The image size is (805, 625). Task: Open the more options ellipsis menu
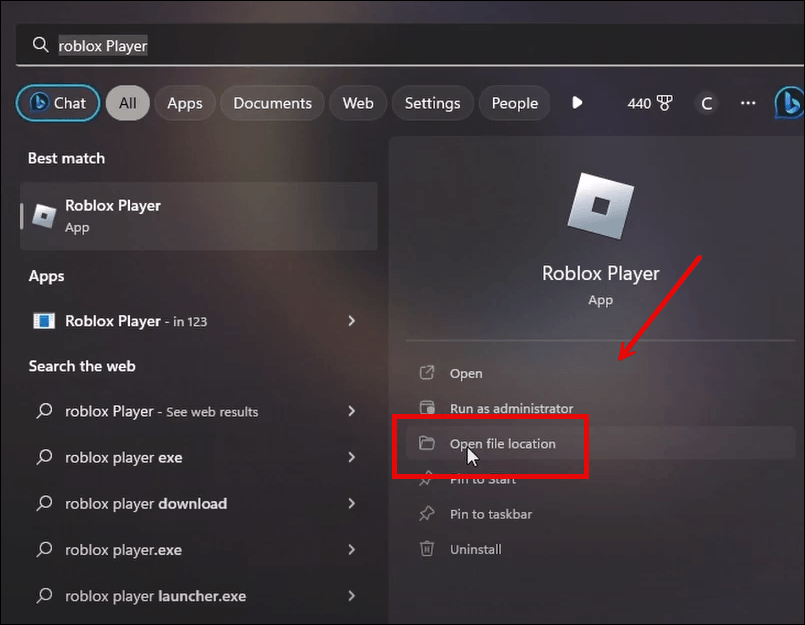(748, 103)
